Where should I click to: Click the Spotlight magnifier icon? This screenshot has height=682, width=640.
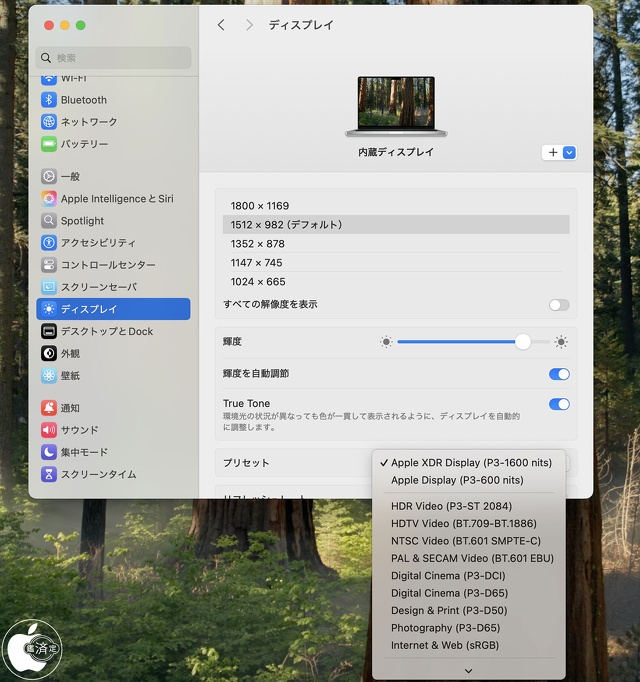point(49,221)
